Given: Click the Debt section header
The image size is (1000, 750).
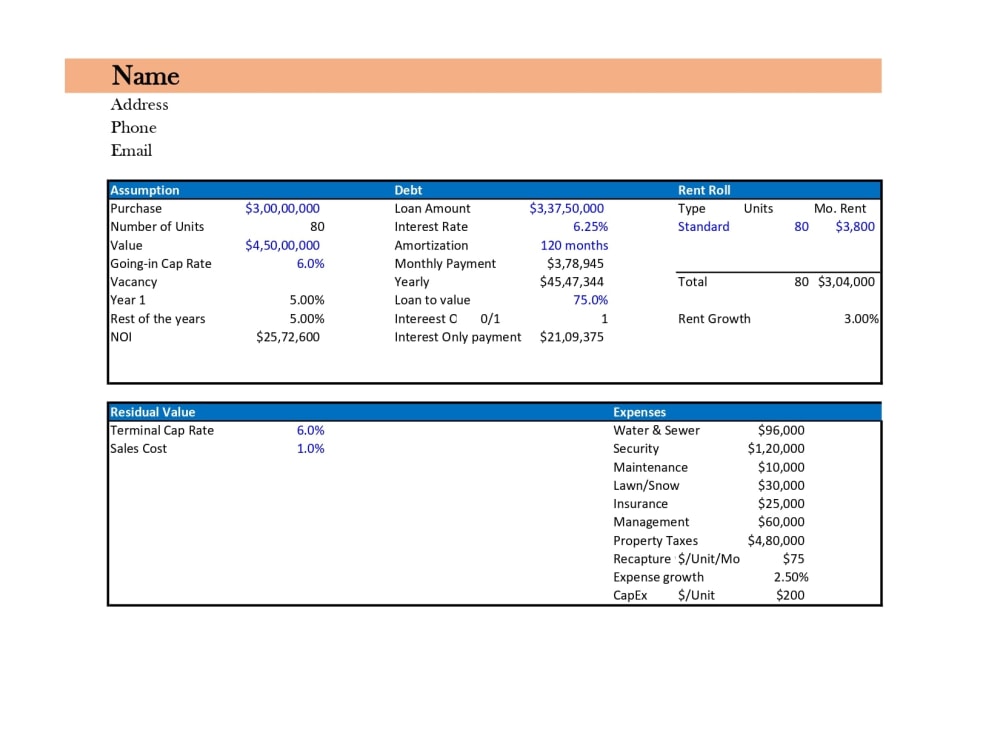Looking at the screenshot, I should tap(408, 190).
